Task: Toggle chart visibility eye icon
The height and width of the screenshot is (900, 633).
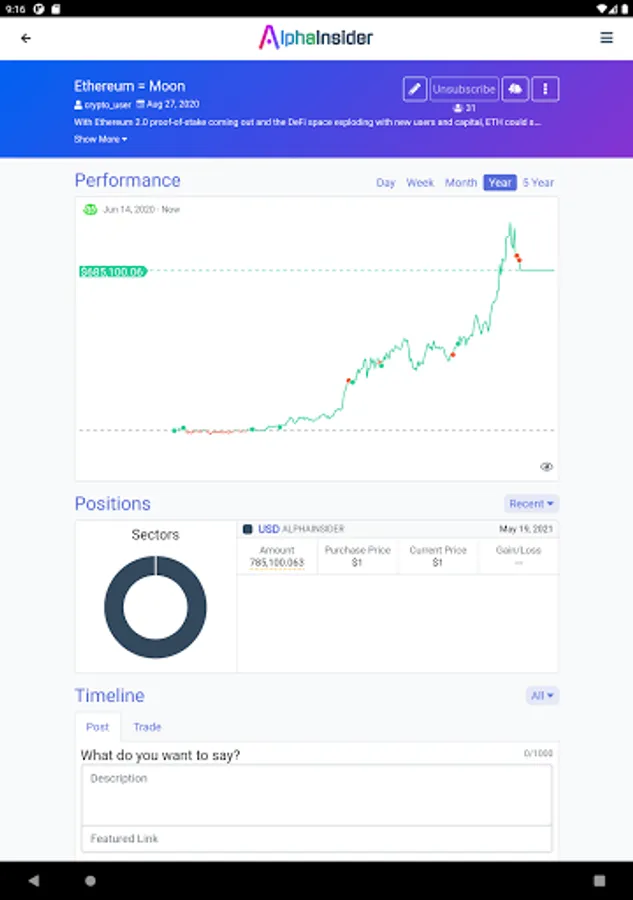Action: point(547,467)
